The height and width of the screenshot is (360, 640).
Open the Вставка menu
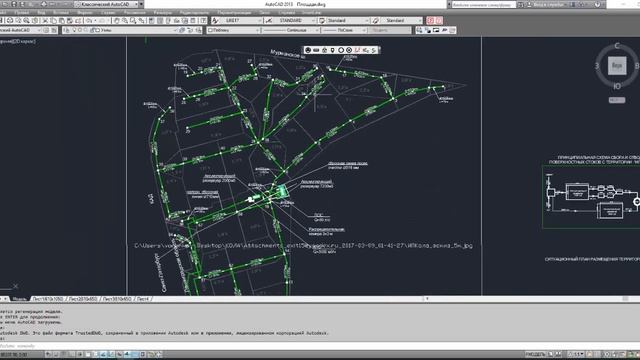coord(60,13)
